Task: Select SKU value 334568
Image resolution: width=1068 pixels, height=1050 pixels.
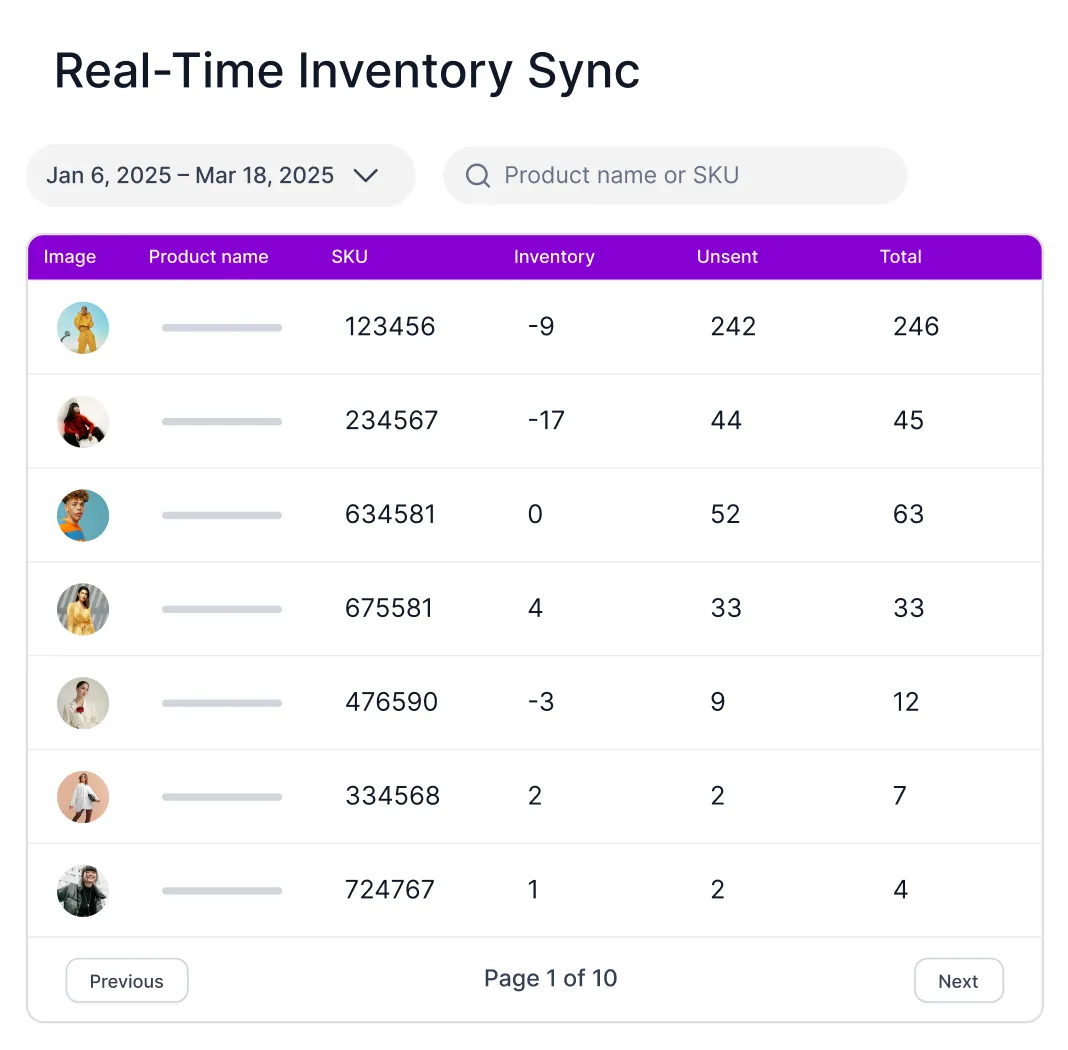Action: (x=392, y=797)
